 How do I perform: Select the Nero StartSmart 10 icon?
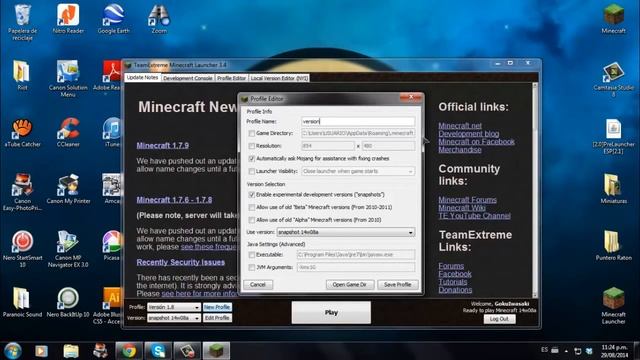[x=22, y=249]
